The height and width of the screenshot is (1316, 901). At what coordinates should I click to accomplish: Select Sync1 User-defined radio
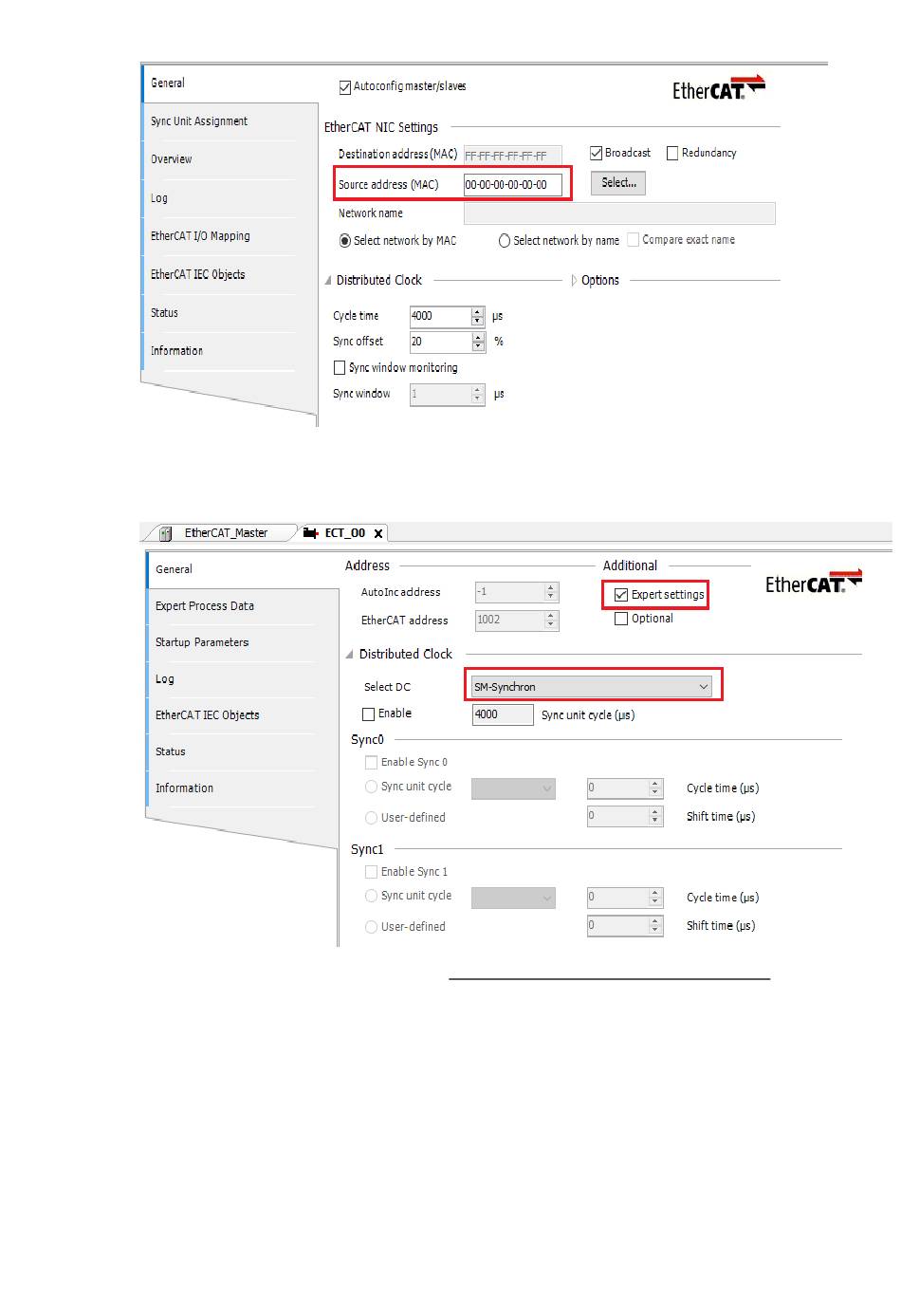(372, 927)
